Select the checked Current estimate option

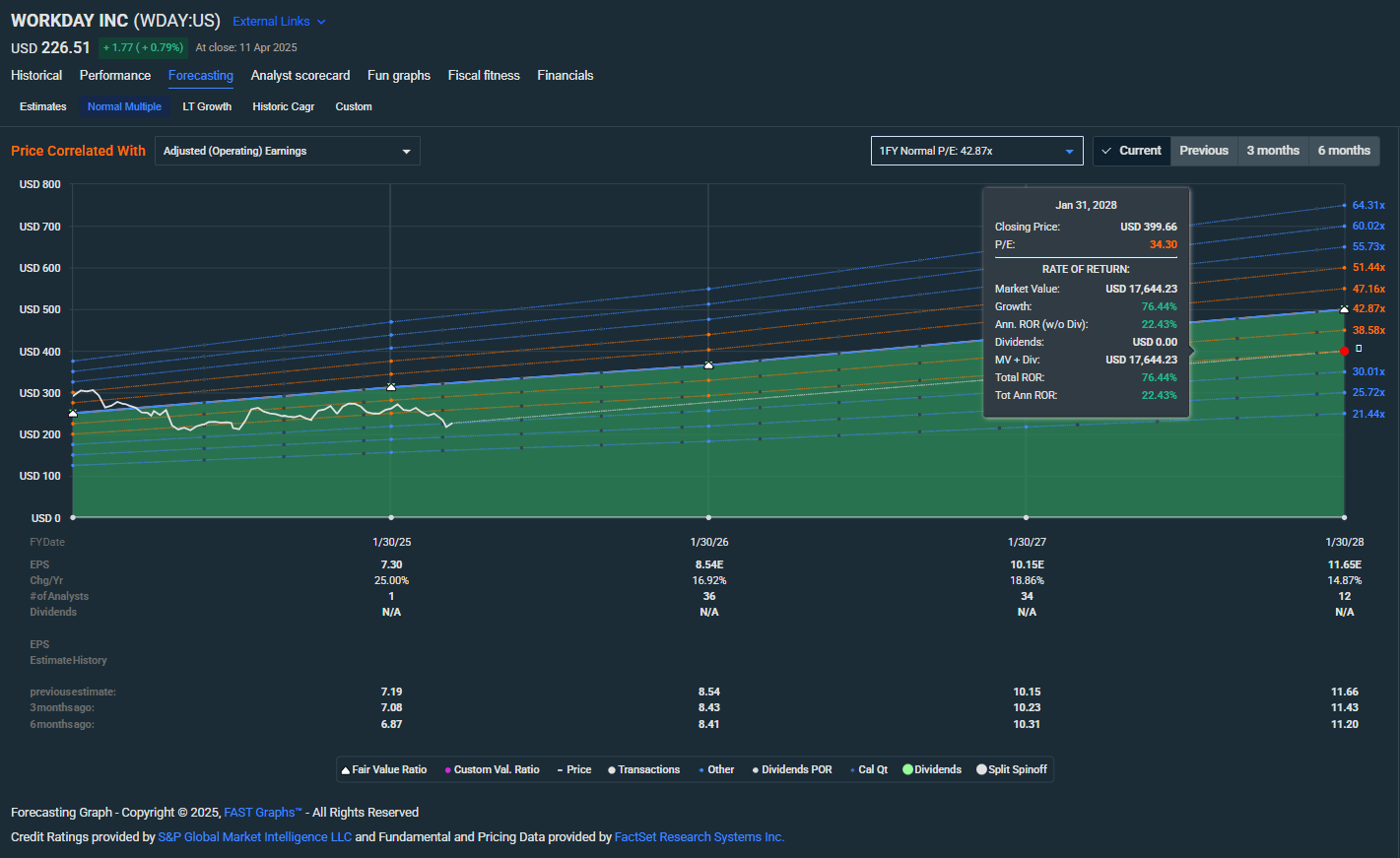[1131, 151]
